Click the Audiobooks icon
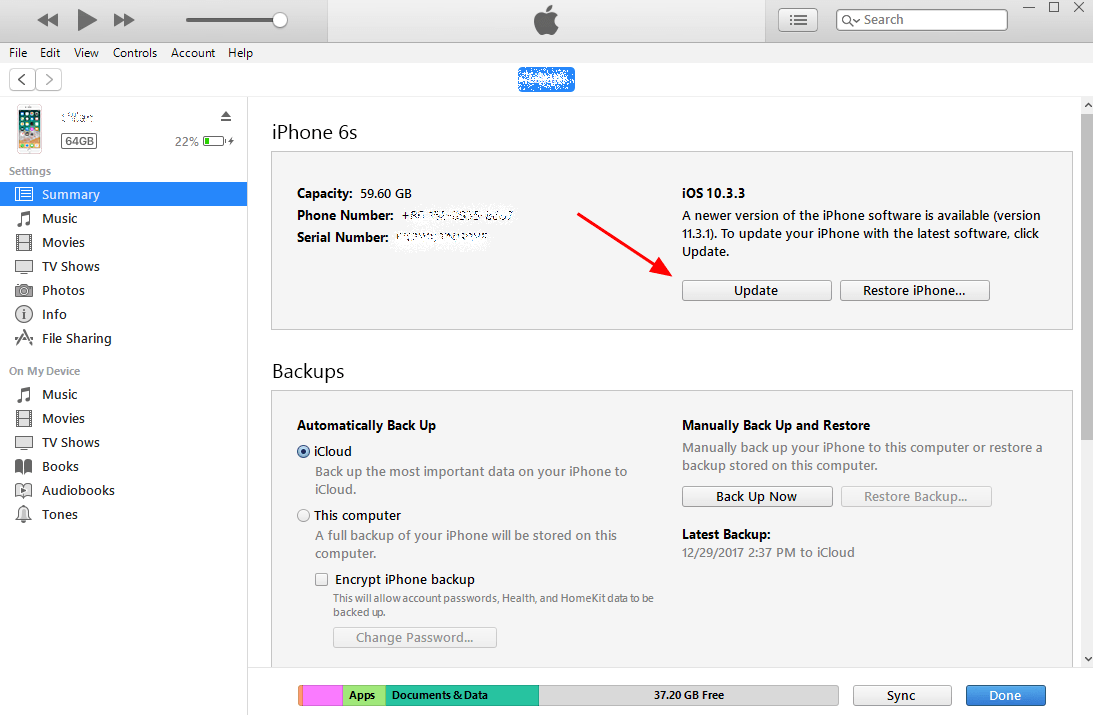This screenshot has height=715, width=1093. [24, 491]
